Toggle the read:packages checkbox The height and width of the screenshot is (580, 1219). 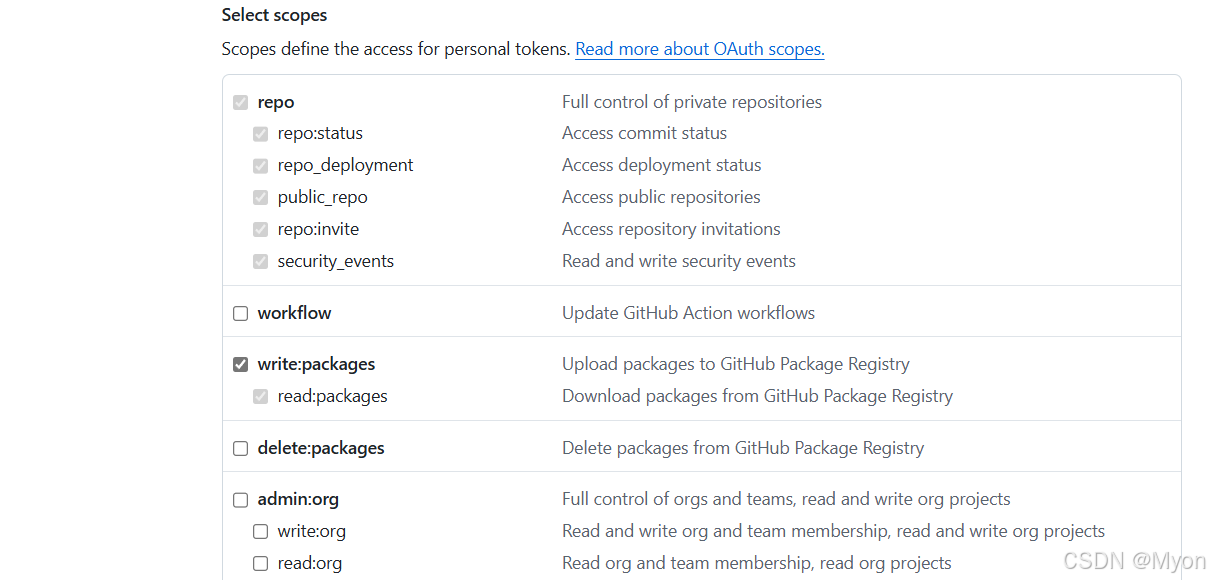260,396
